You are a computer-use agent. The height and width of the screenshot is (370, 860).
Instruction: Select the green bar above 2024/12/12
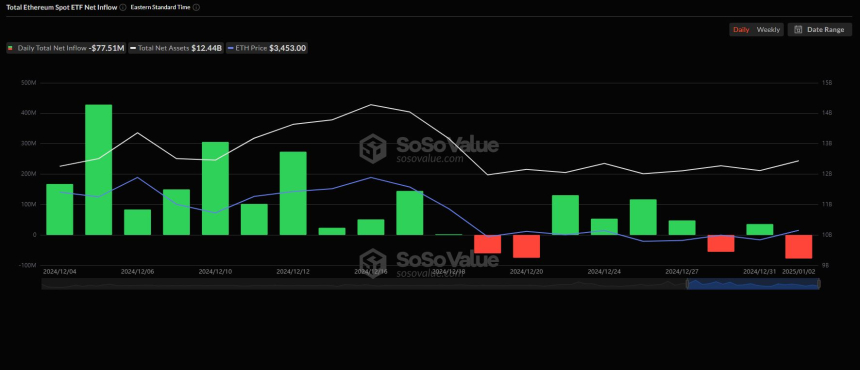pyautogui.click(x=293, y=193)
